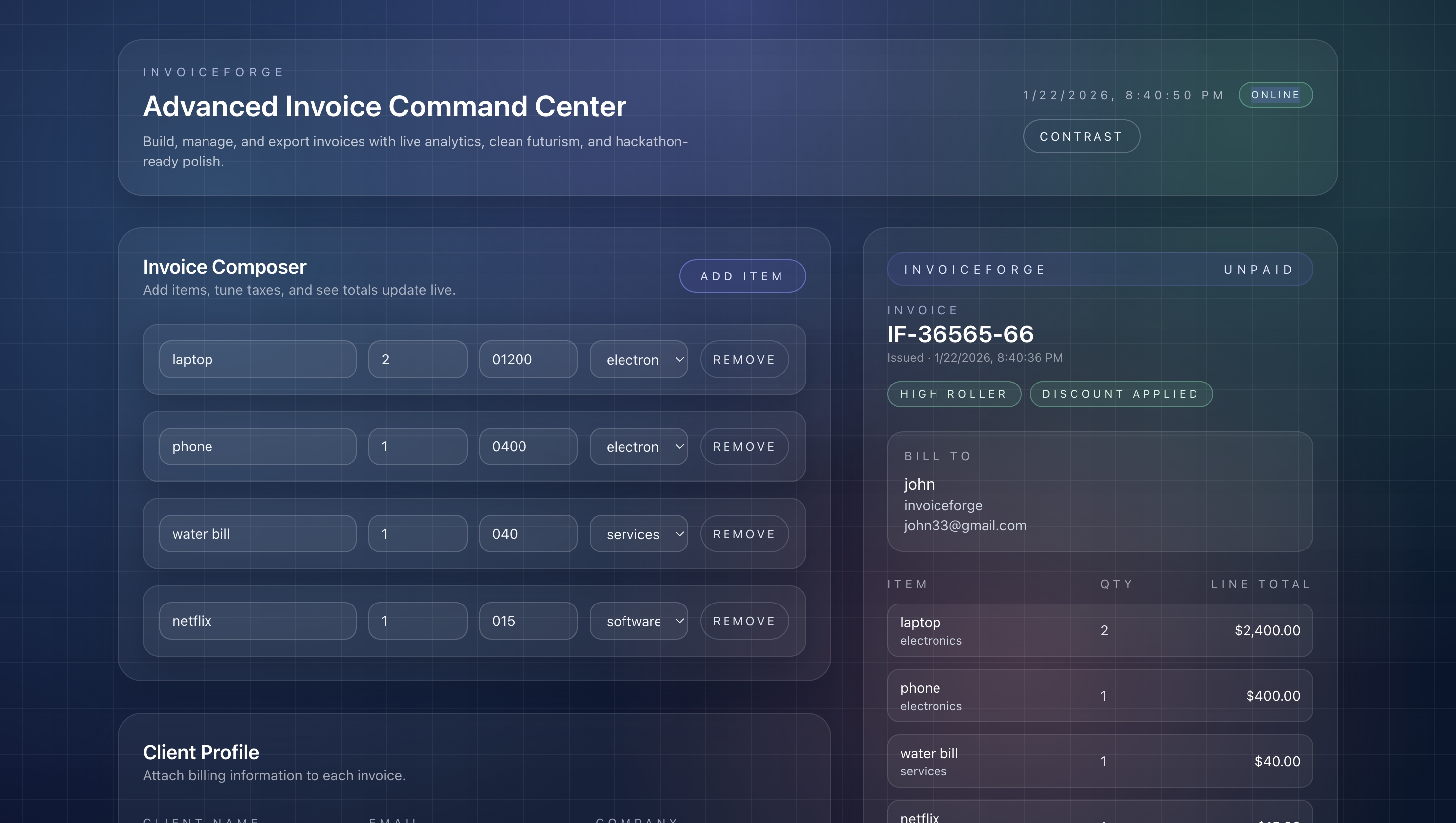
Task: Select the water bill name field
Action: point(257,534)
